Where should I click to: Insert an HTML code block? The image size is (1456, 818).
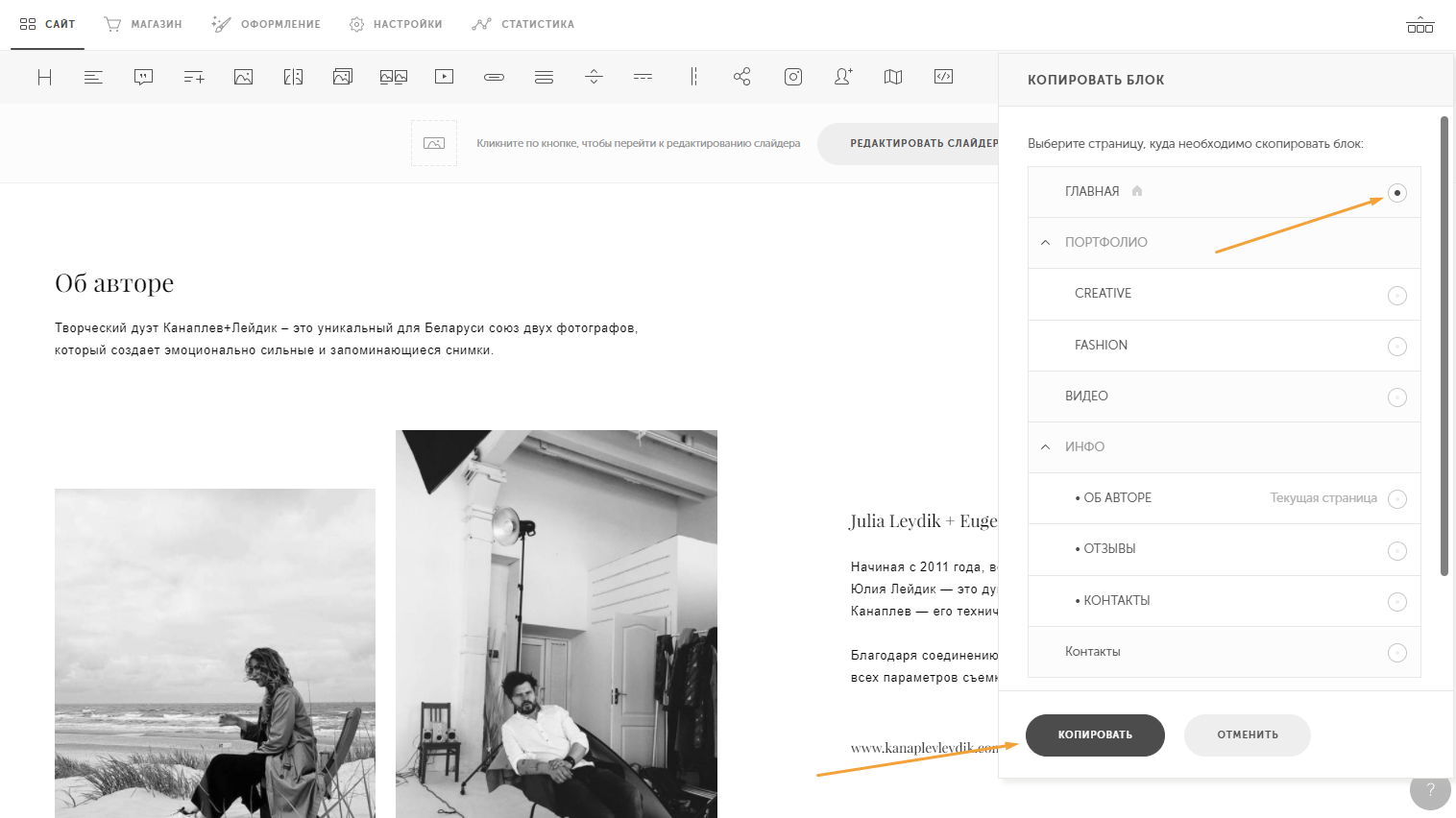(x=943, y=77)
